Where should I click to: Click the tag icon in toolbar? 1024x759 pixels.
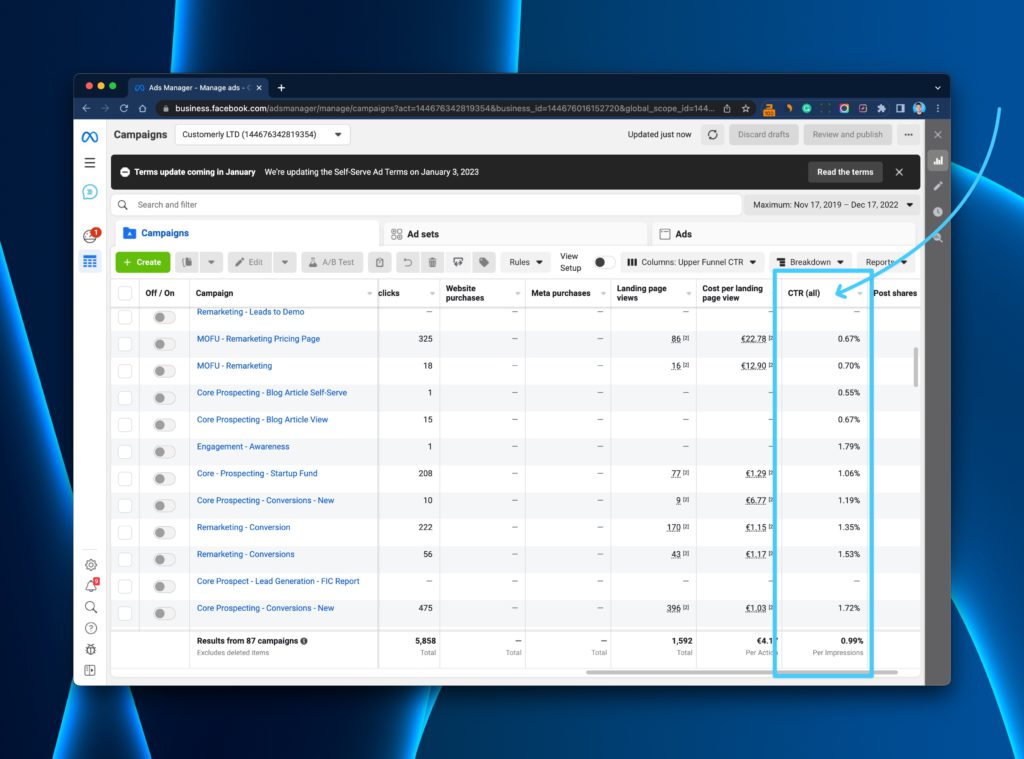483,262
